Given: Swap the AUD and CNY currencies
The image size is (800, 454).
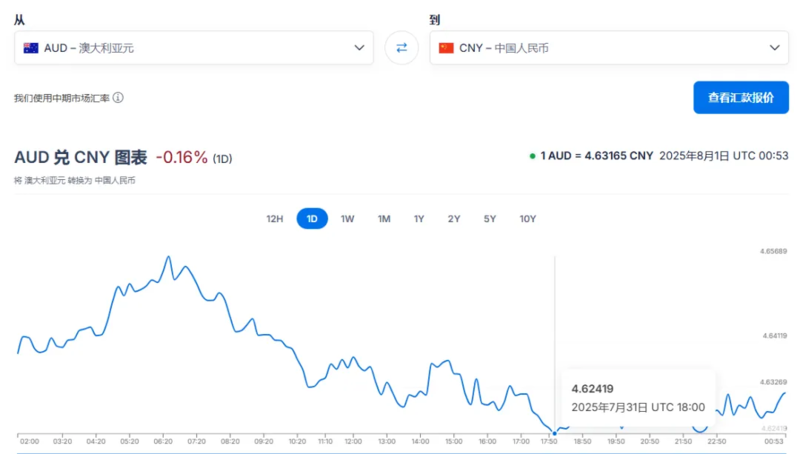Looking at the screenshot, I should pyautogui.click(x=402, y=47).
